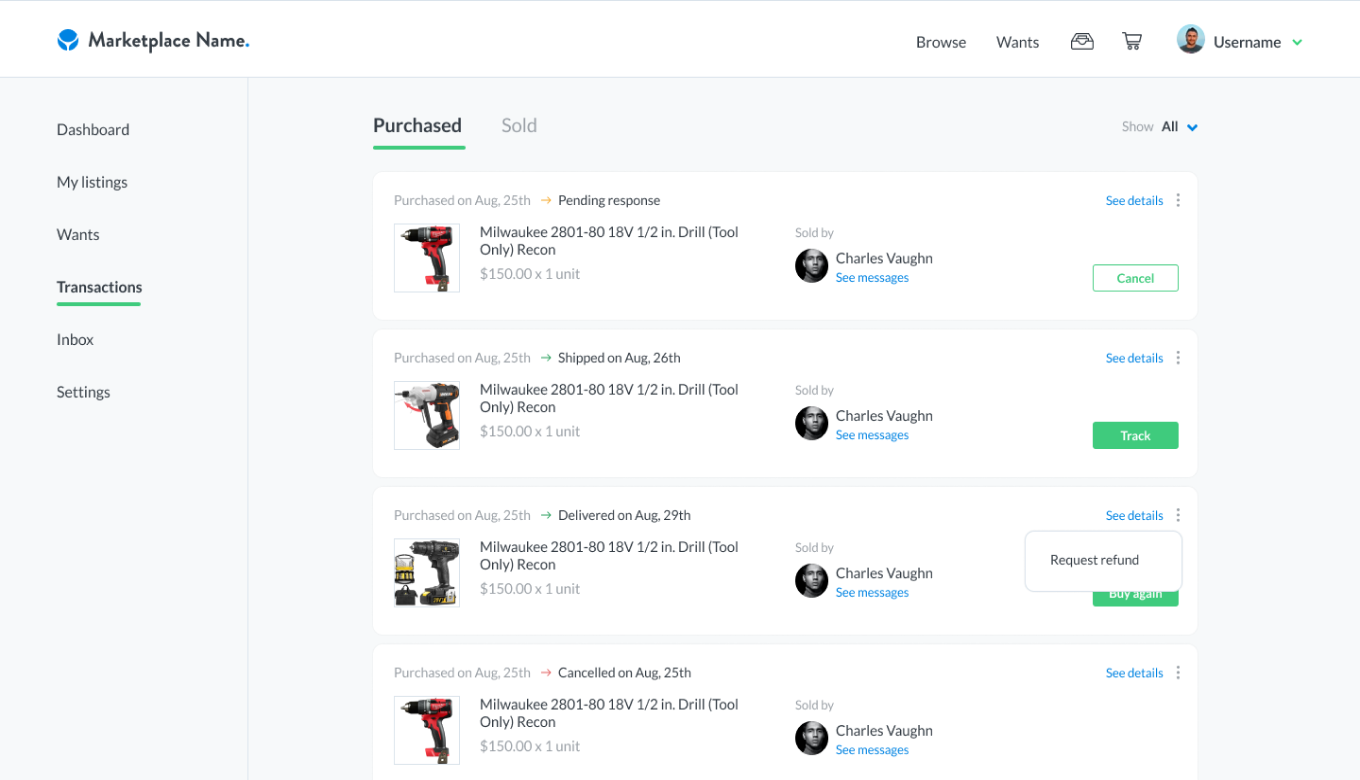Open My listings in the sidebar
1360x780 pixels.
pos(92,182)
